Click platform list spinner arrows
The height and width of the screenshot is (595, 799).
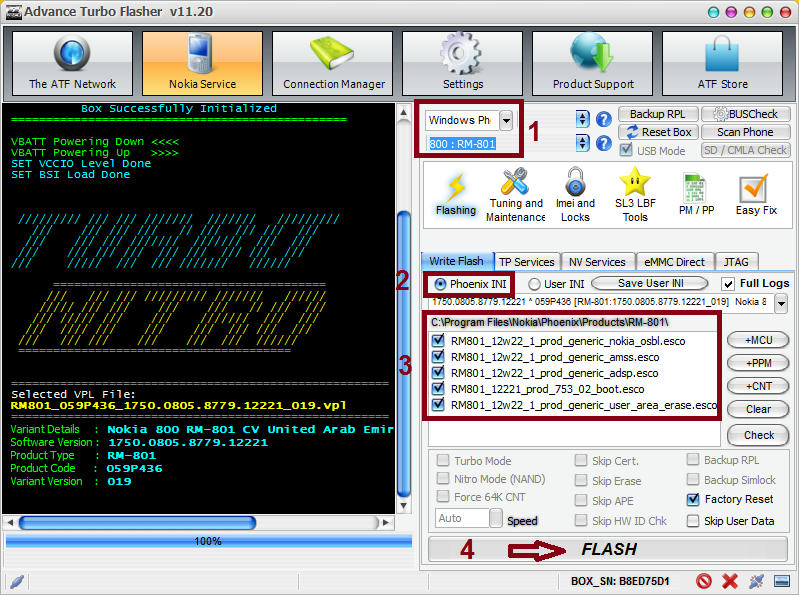point(582,120)
